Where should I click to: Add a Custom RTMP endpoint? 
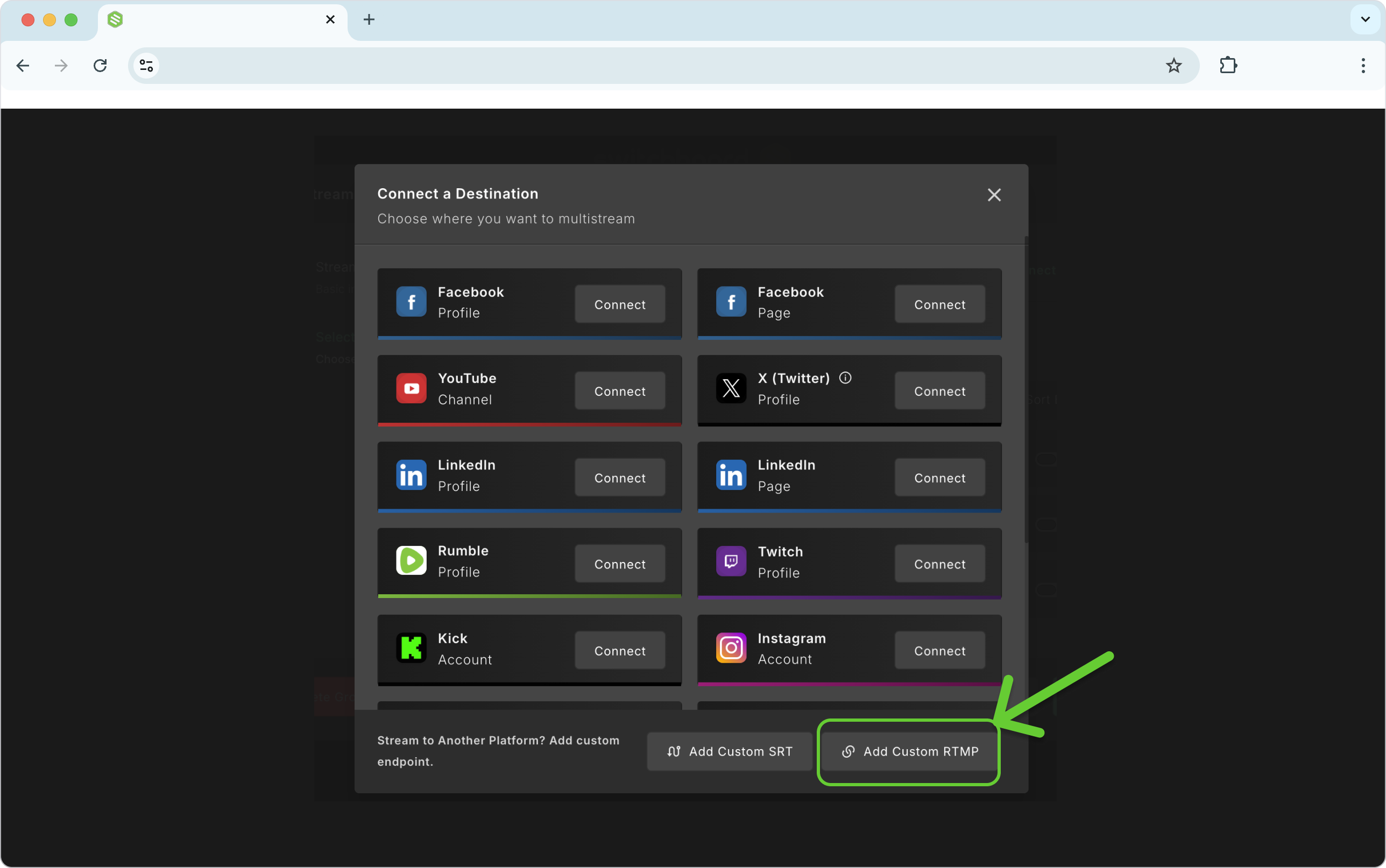(x=909, y=751)
